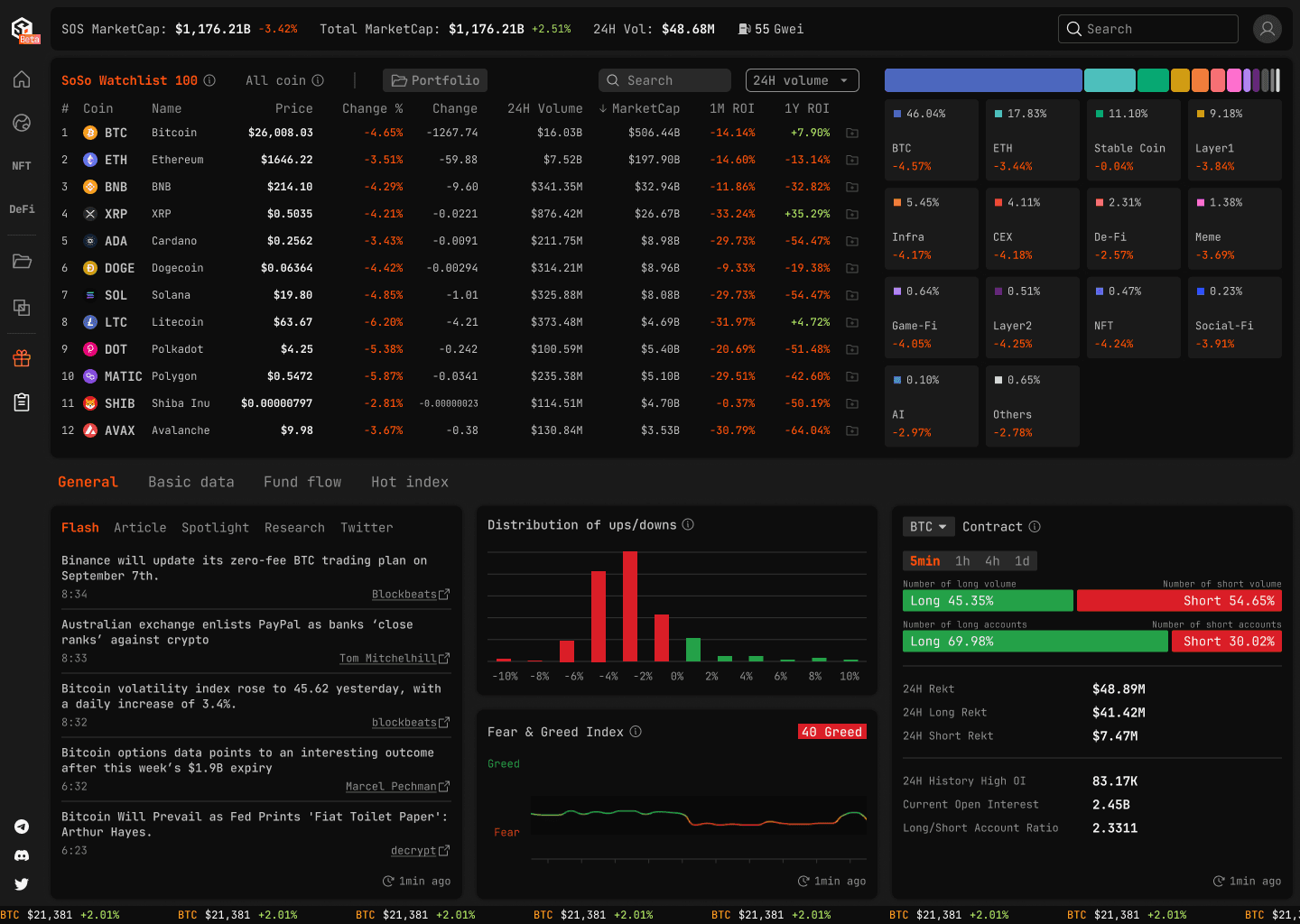Show info icon beside All coin
The width and height of the screenshot is (1300, 924).
pos(318,80)
